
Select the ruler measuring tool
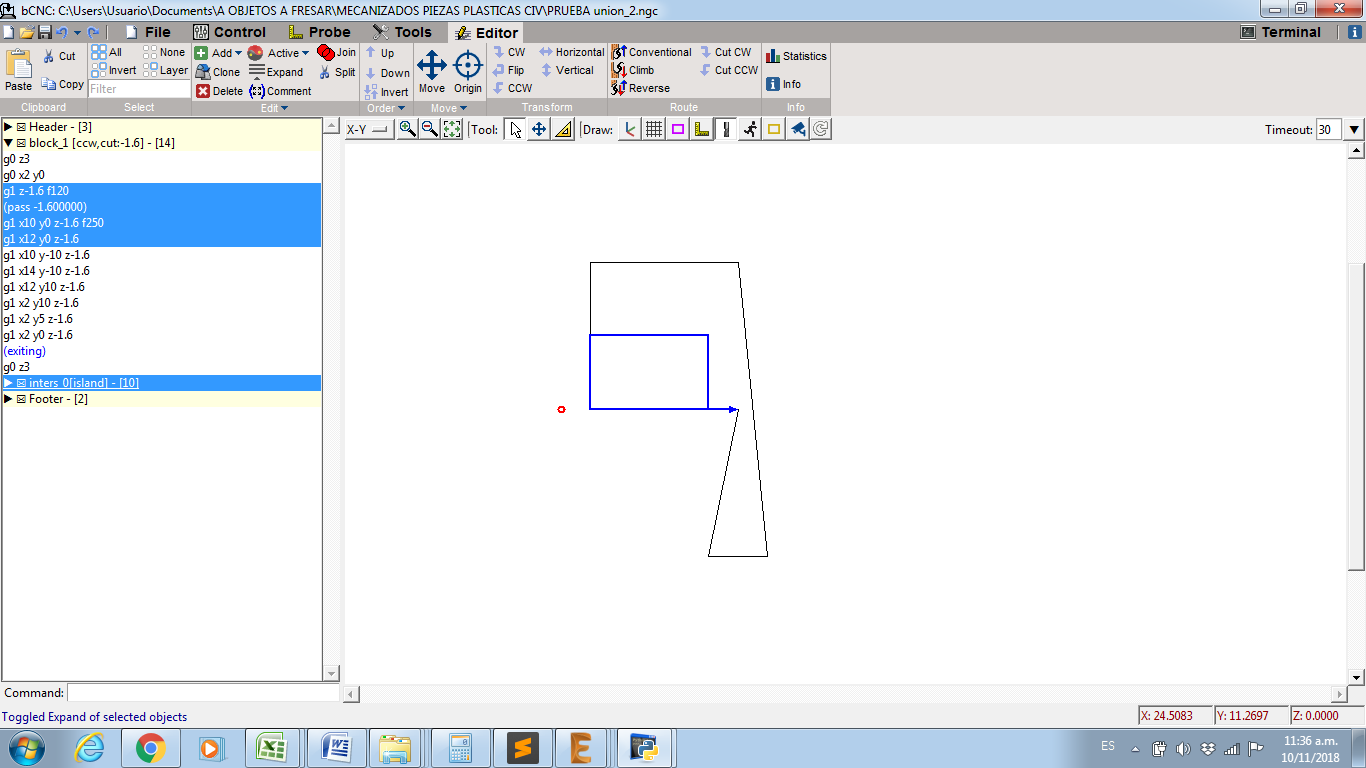[563, 129]
